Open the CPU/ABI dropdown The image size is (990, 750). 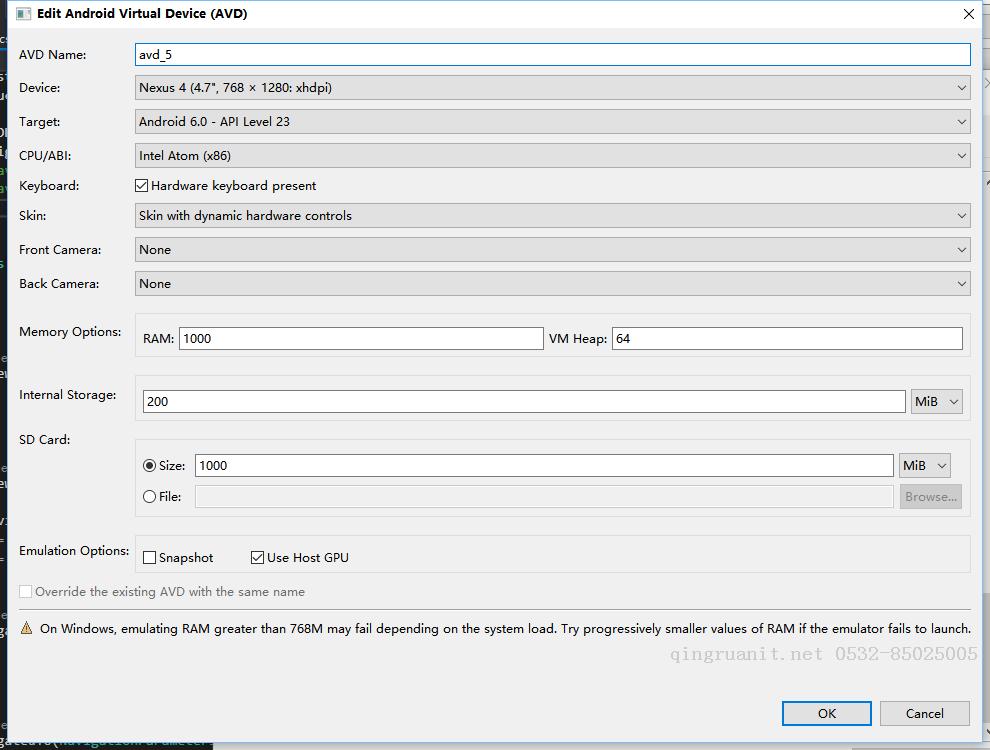[x=552, y=156]
